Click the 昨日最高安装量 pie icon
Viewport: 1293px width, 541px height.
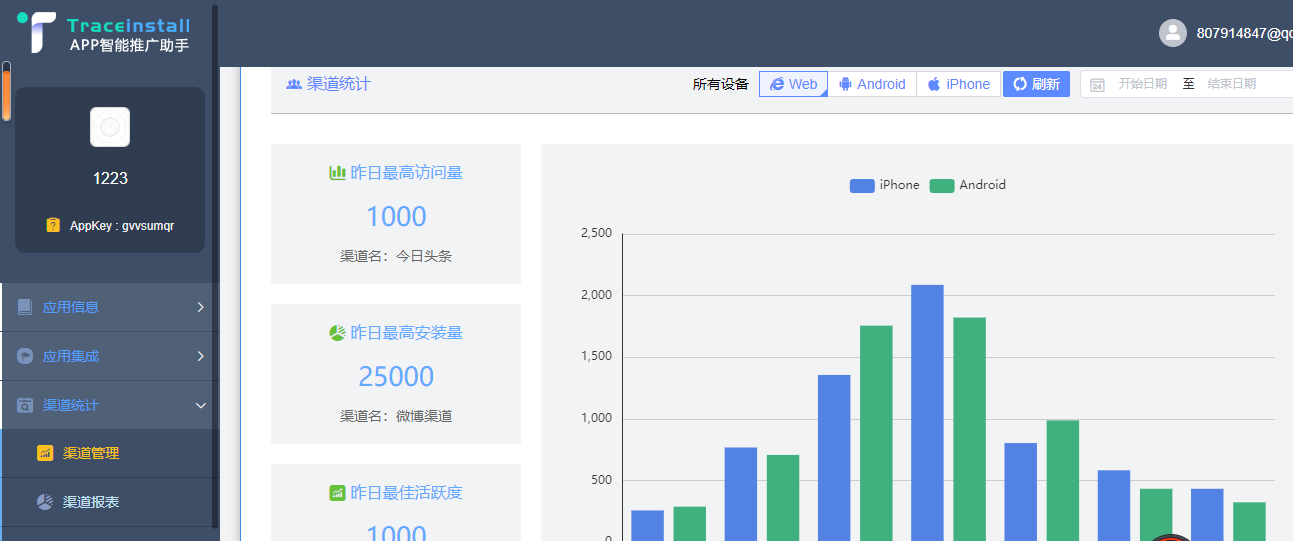point(337,332)
